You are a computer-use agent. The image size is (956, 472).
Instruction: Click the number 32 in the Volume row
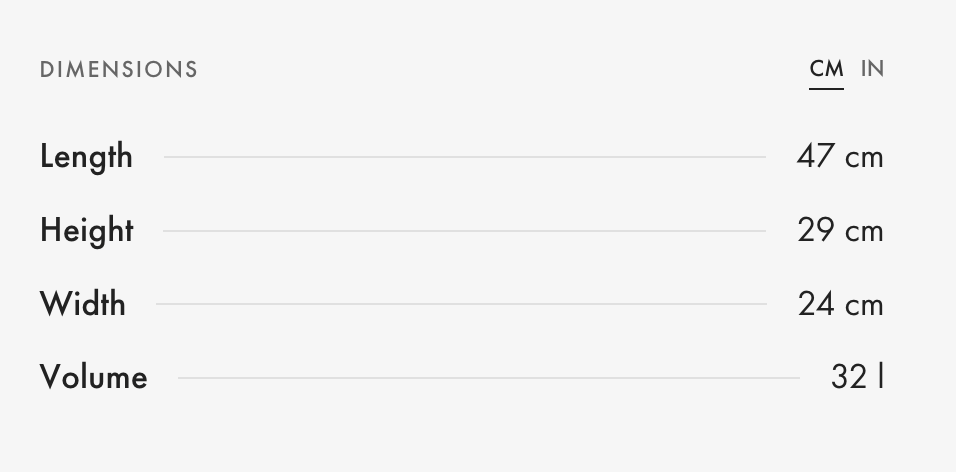tap(849, 377)
